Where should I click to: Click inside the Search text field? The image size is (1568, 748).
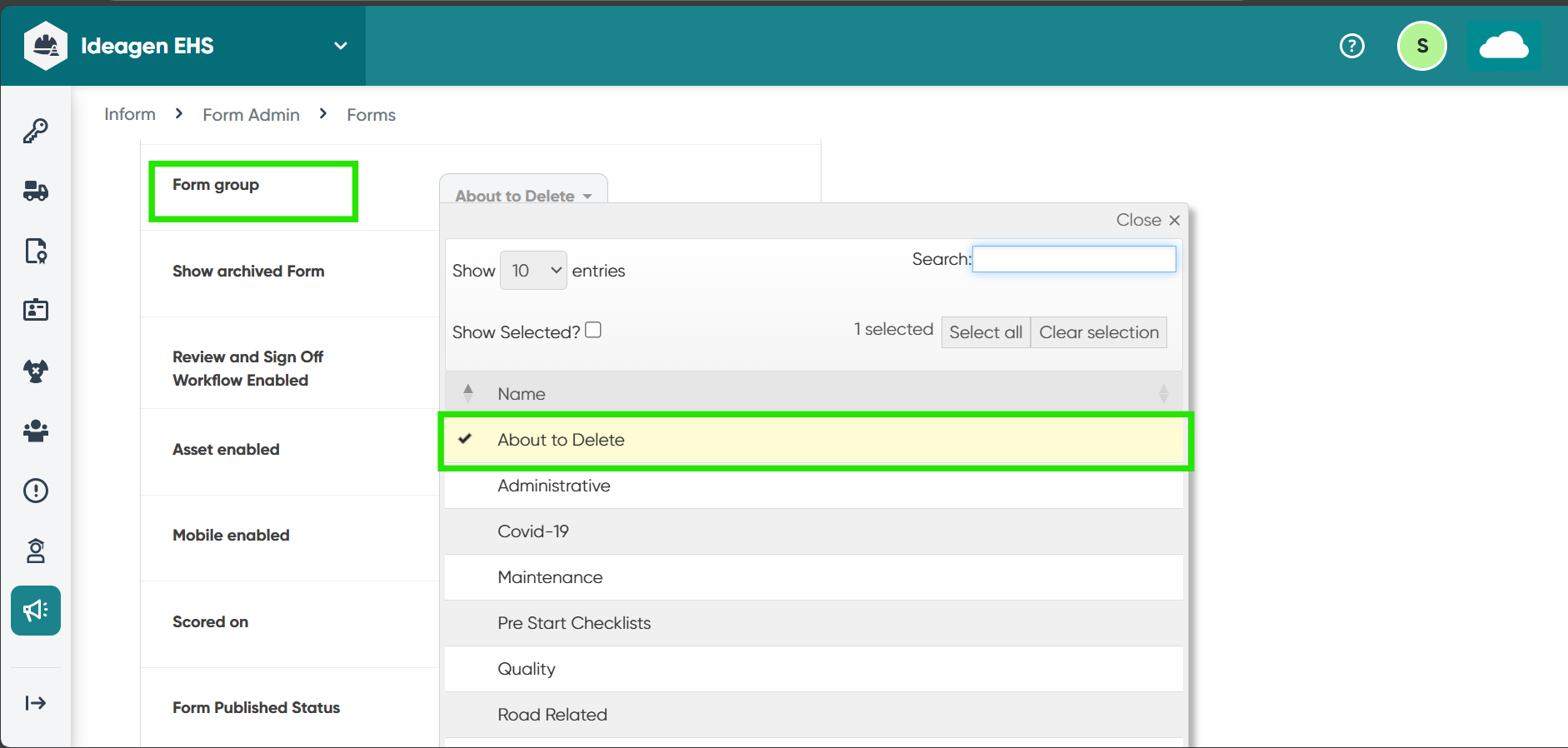pyautogui.click(x=1074, y=259)
